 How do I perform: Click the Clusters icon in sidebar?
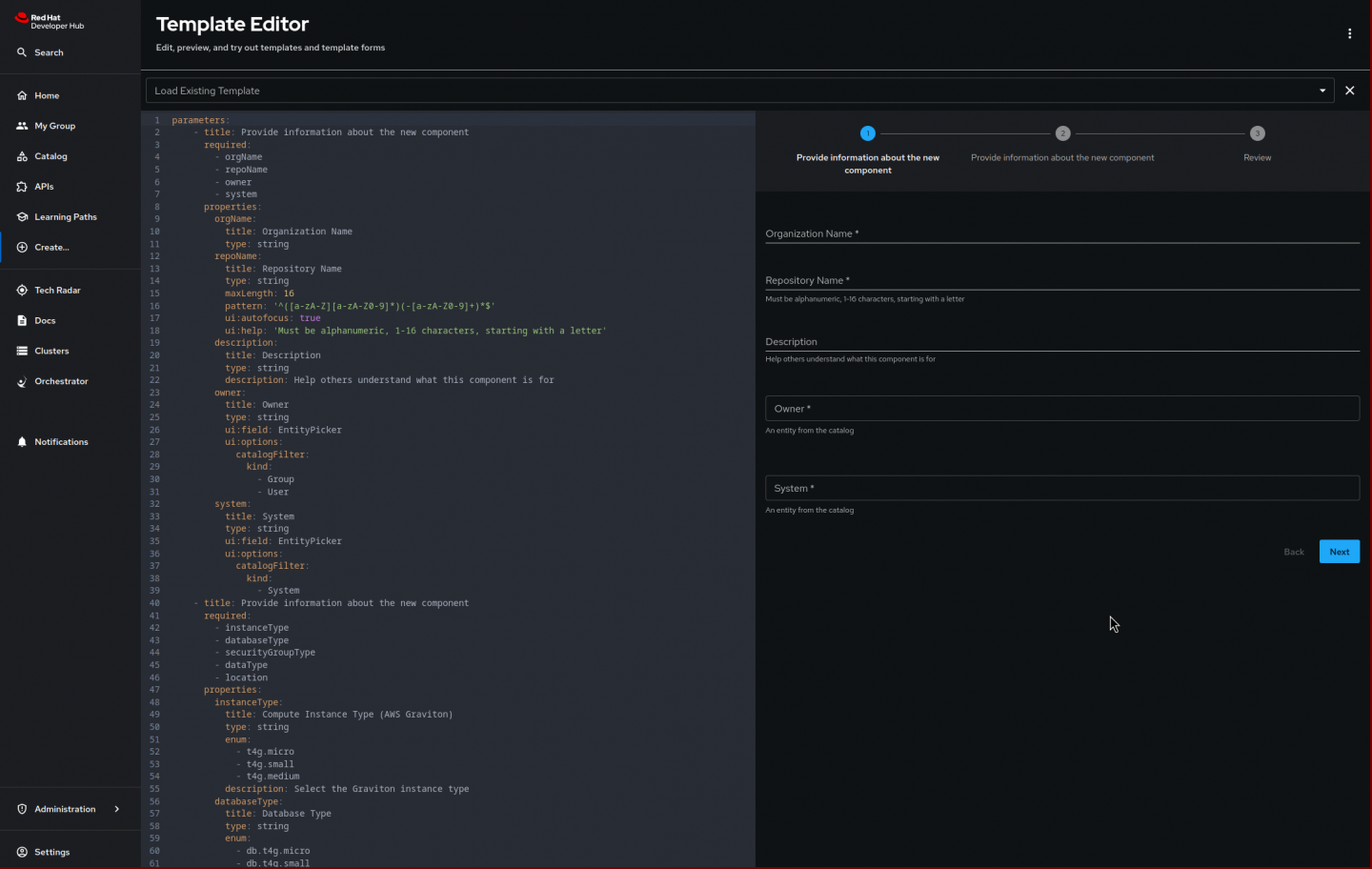tap(22, 352)
